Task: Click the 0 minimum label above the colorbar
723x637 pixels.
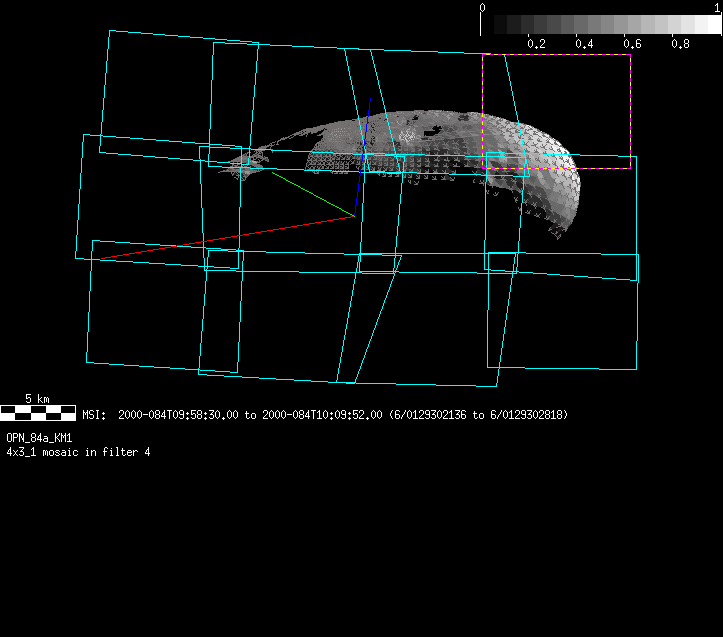Action: click(x=483, y=8)
